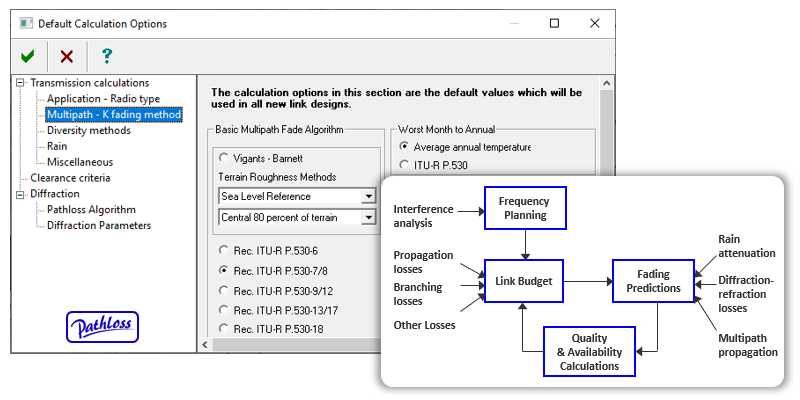This screenshot has width=800, height=400.
Task: Collapse the Diffraction tree node
Action: tap(20, 194)
